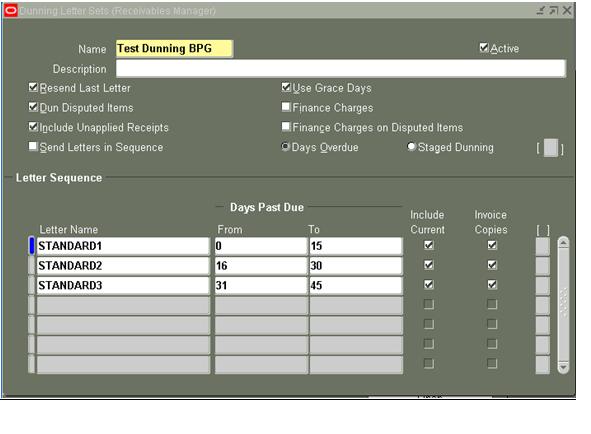The image size is (591, 434).
Task: Click the From field with value 16
Action: pyautogui.click(x=261, y=266)
